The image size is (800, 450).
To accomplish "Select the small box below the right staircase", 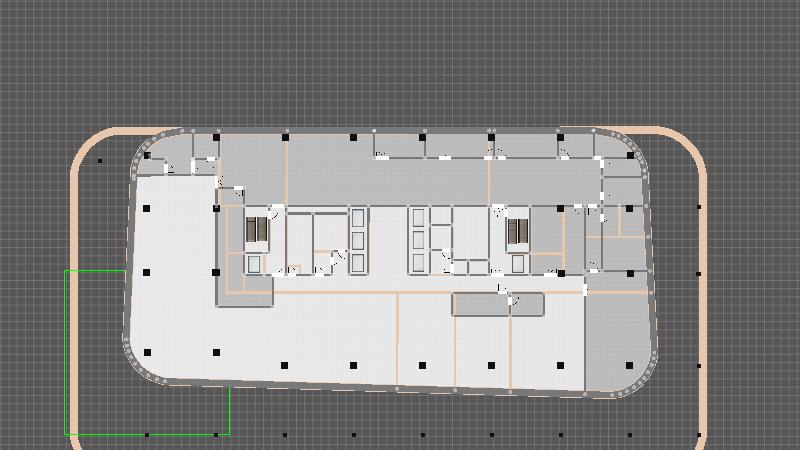I will pos(519,264).
